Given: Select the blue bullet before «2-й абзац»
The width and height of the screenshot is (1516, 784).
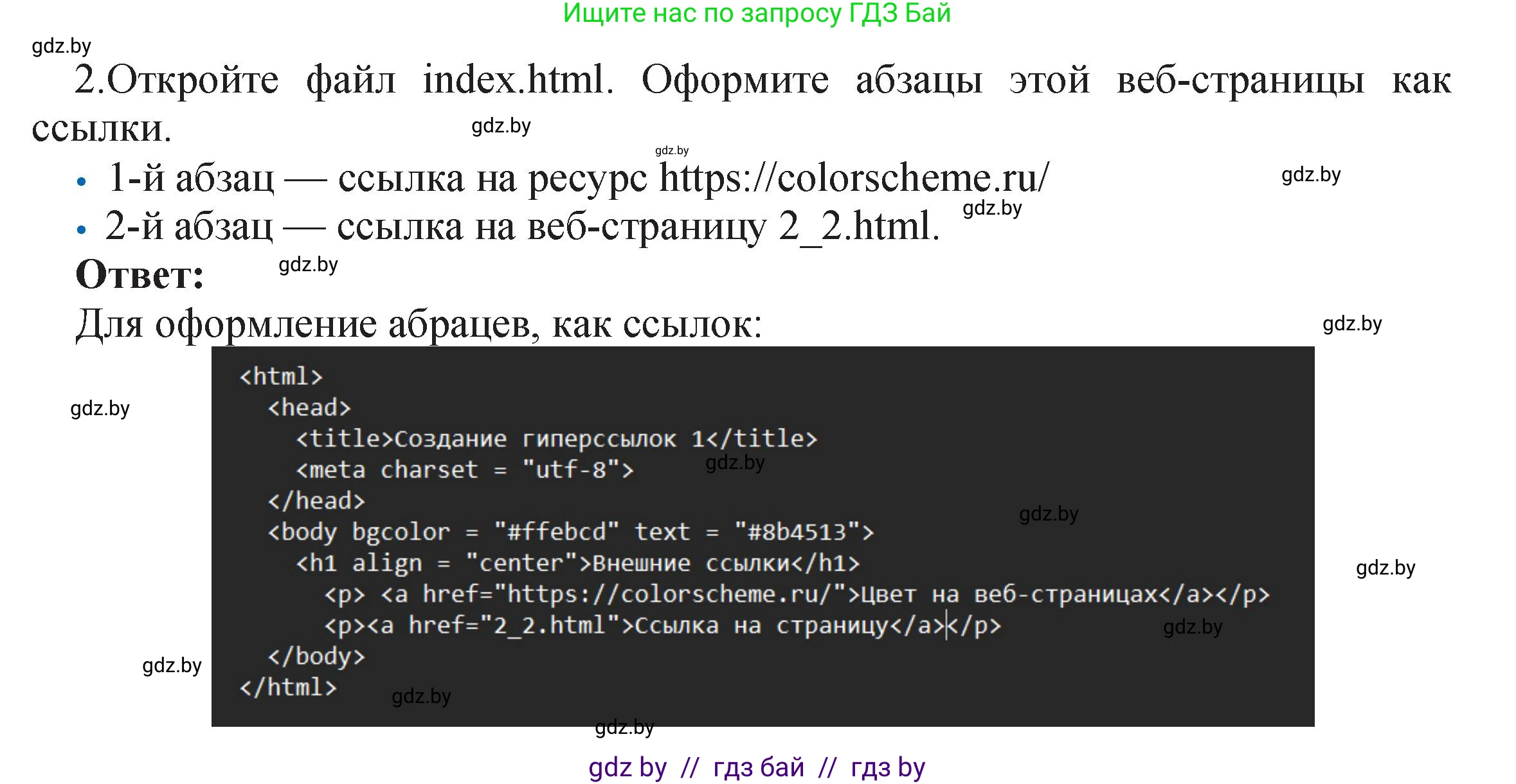Looking at the screenshot, I should click(82, 229).
